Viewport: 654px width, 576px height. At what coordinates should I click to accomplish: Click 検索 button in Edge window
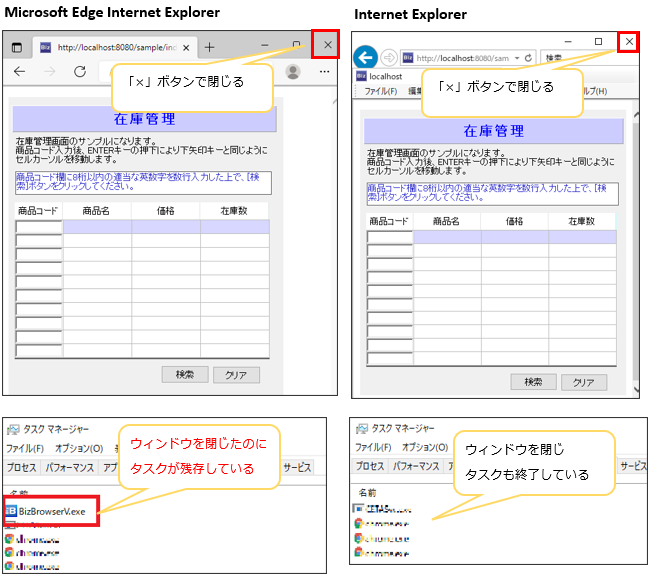coord(185,375)
